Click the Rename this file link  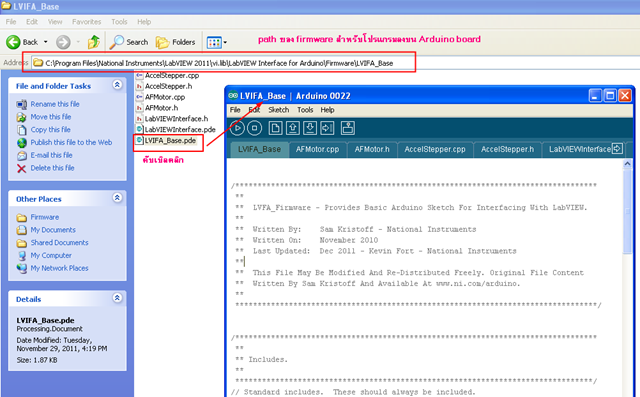(55, 104)
